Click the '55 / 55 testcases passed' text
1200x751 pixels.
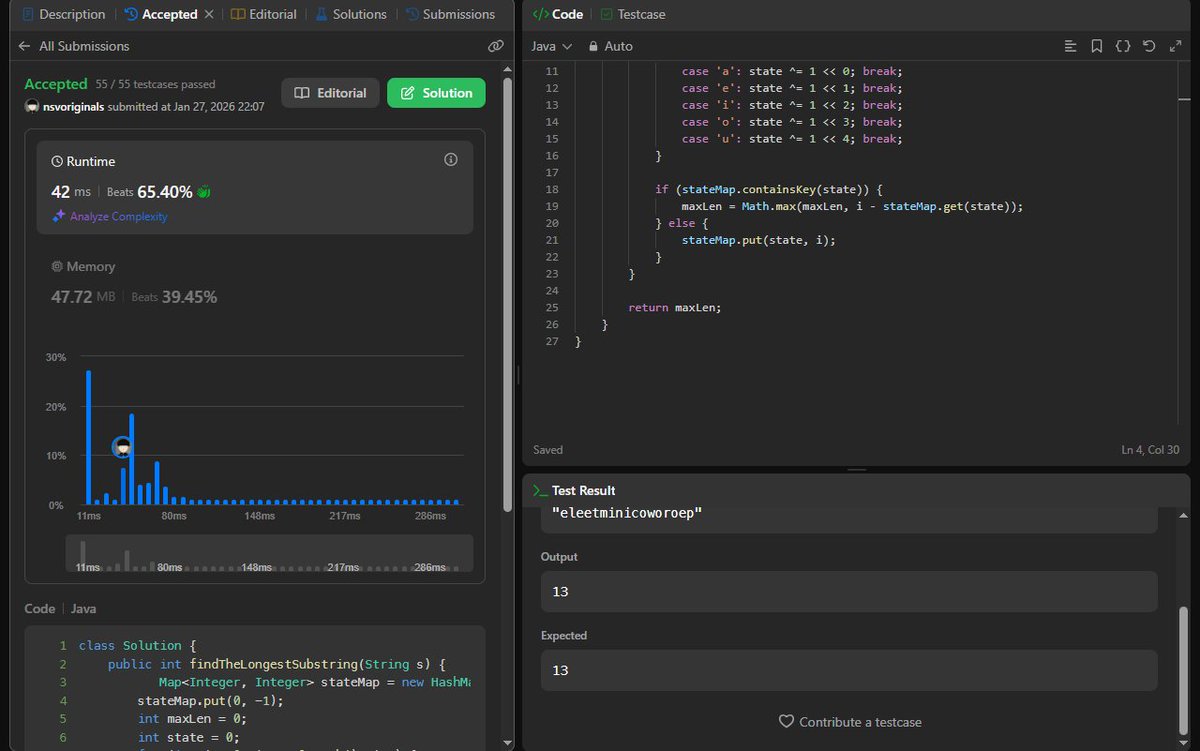coord(155,84)
